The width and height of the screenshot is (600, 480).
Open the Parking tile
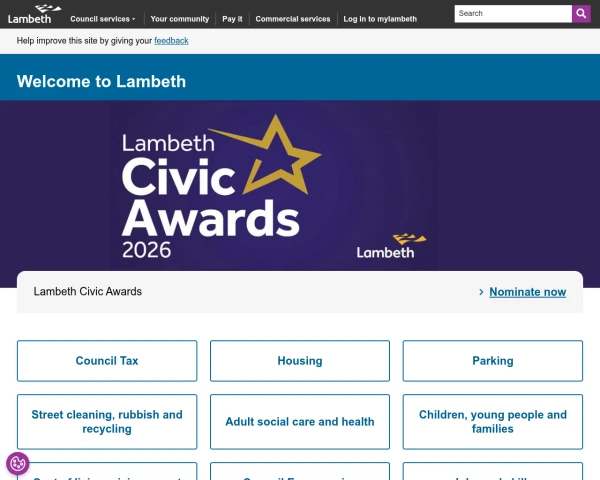point(493,361)
